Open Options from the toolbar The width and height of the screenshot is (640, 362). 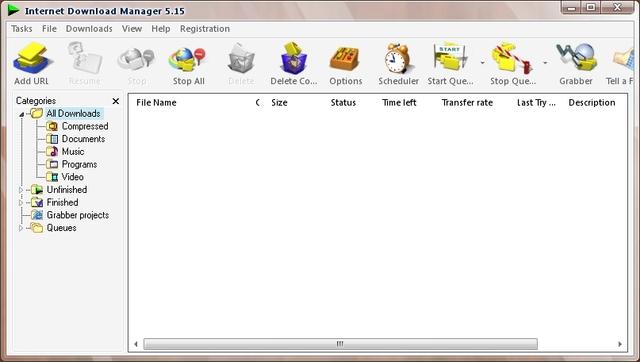click(345, 59)
